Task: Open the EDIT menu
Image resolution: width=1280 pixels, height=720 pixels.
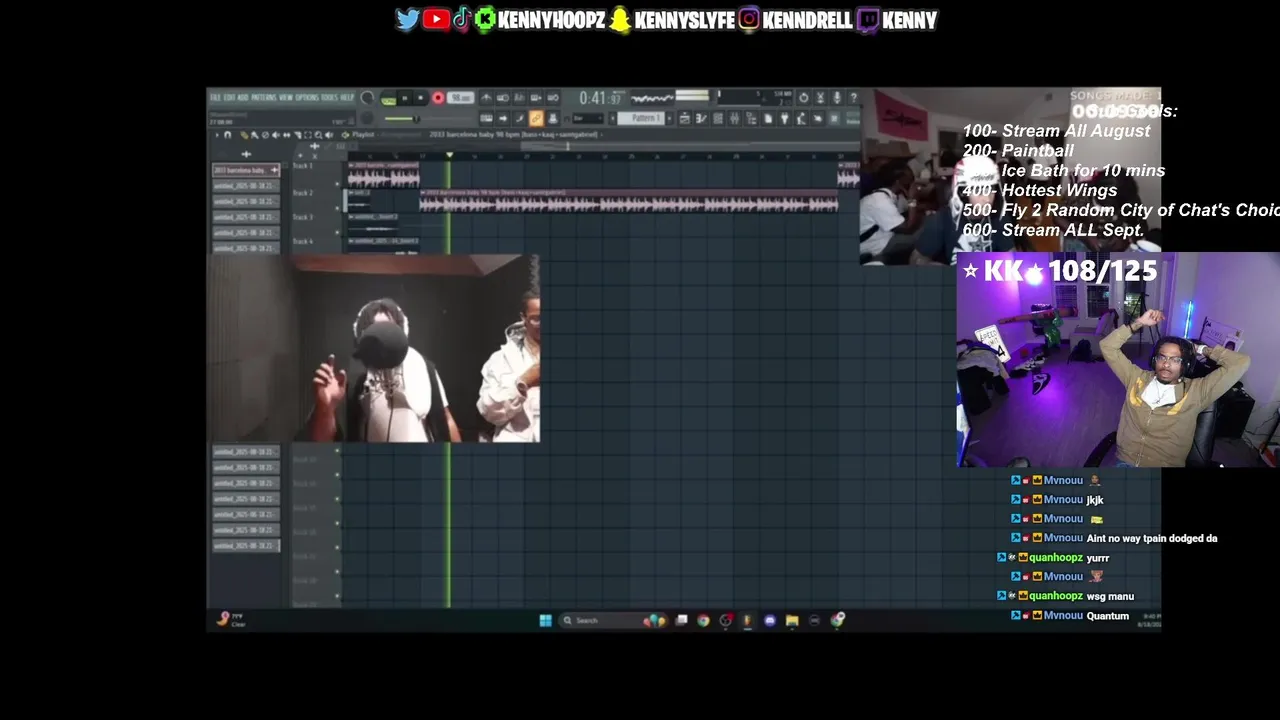Action: [229, 97]
